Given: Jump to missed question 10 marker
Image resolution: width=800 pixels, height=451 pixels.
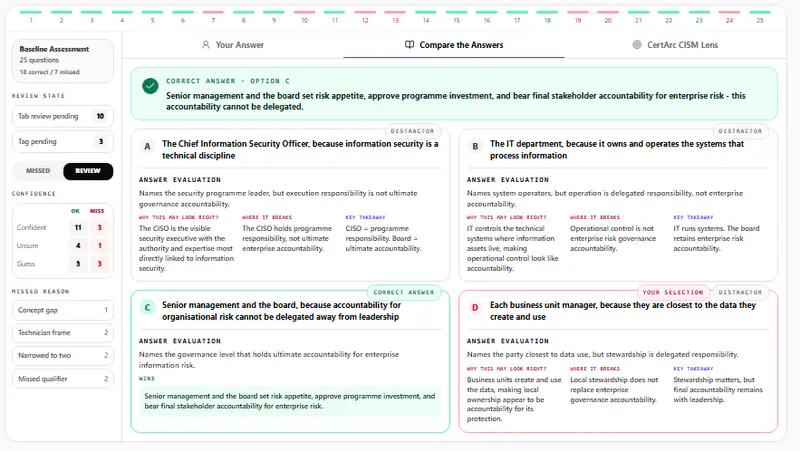Looking at the screenshot, I should tap(305, 16).
